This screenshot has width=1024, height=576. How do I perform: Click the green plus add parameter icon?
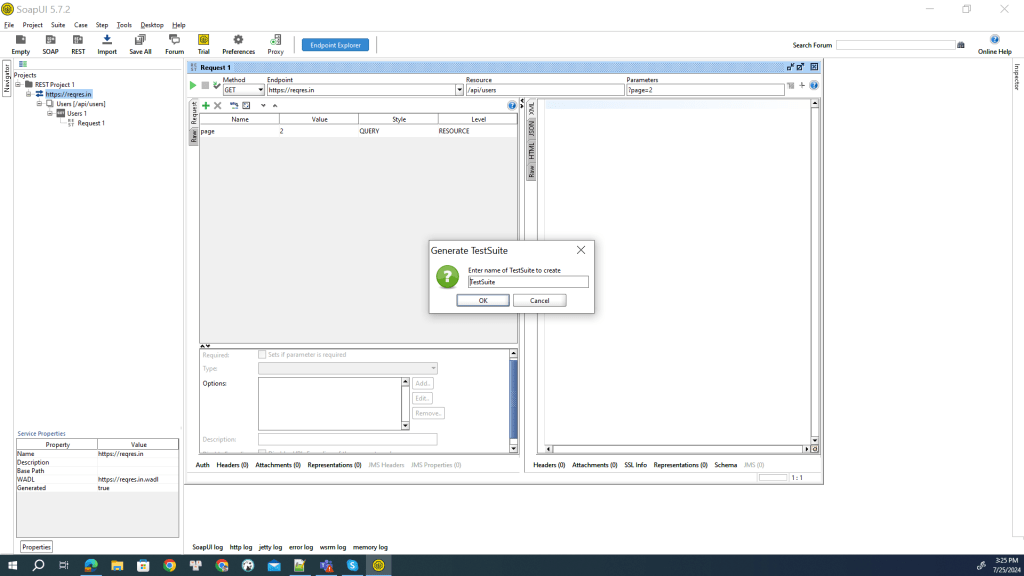click(x=206, y=105)
